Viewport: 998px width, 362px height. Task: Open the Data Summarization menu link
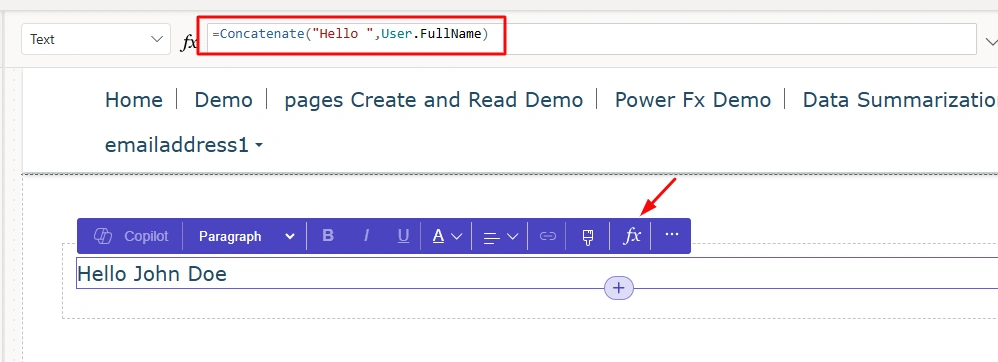coord(900,100)
